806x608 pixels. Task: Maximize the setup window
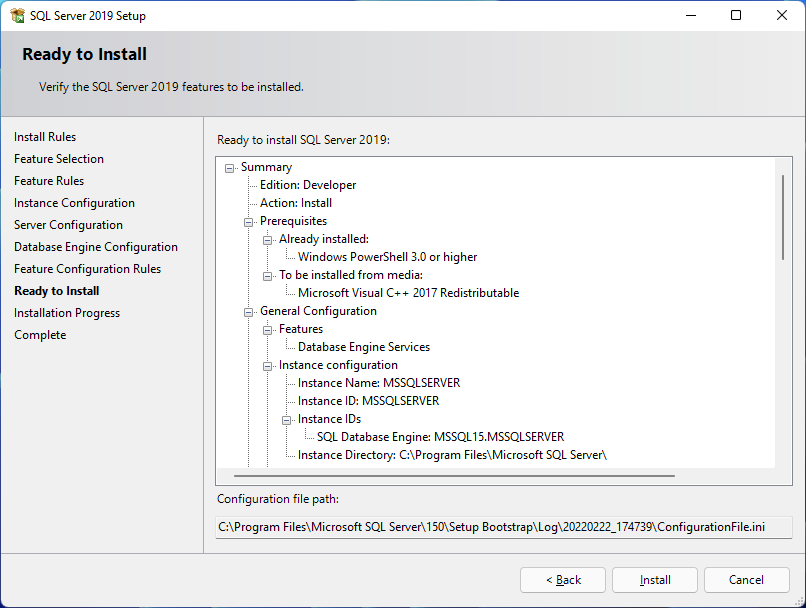coord(736,15)
